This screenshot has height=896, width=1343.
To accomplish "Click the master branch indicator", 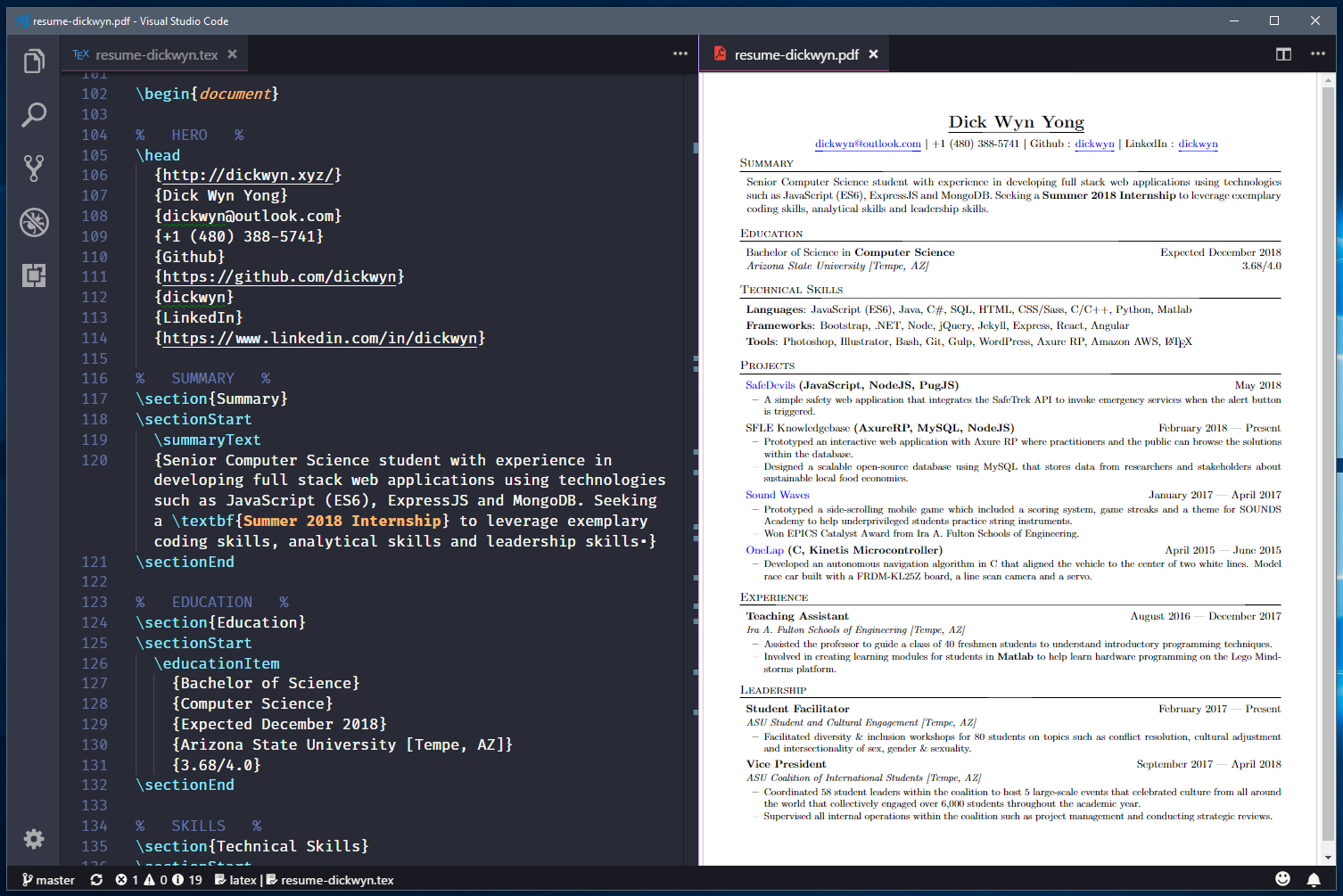I will tap(48, 880).
